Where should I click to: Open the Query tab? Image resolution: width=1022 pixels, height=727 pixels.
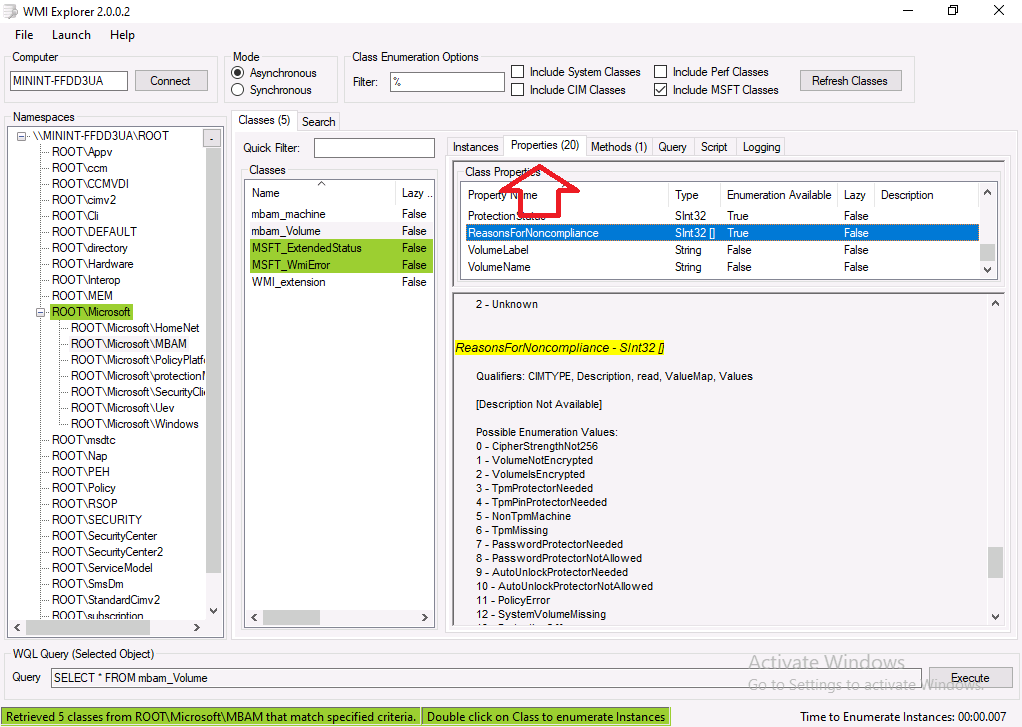pyautogui.click(x=672, y=147)
